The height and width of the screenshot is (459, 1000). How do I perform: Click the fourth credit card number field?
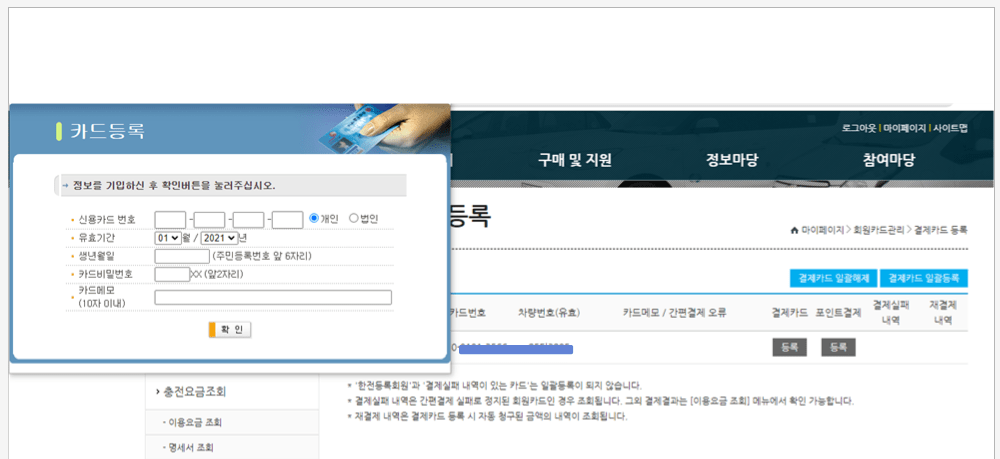point(288,220)
